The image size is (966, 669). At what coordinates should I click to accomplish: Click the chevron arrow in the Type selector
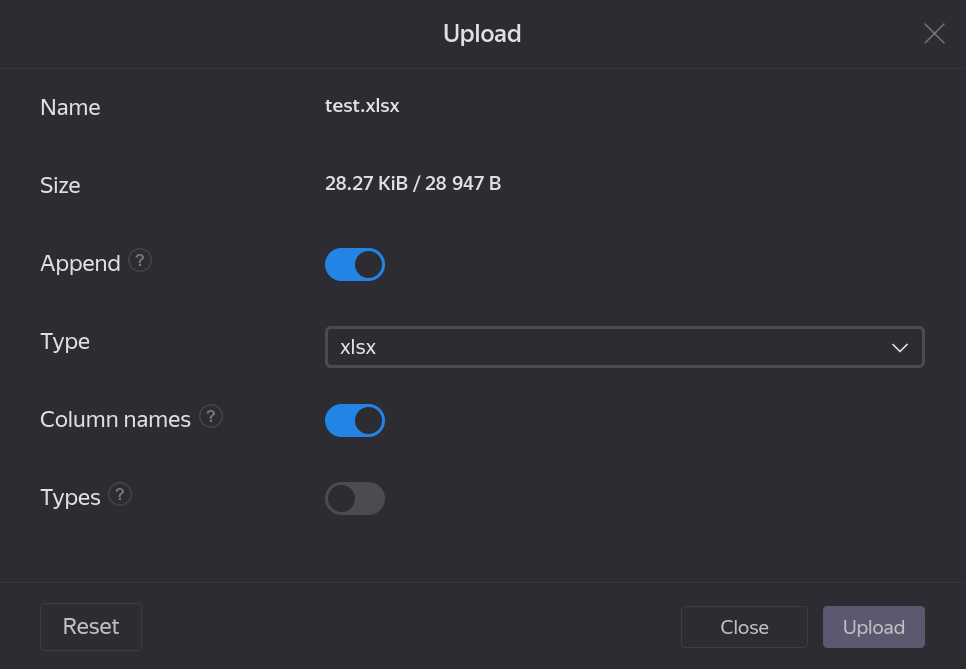pyautogui.click(x=899, y=348)
